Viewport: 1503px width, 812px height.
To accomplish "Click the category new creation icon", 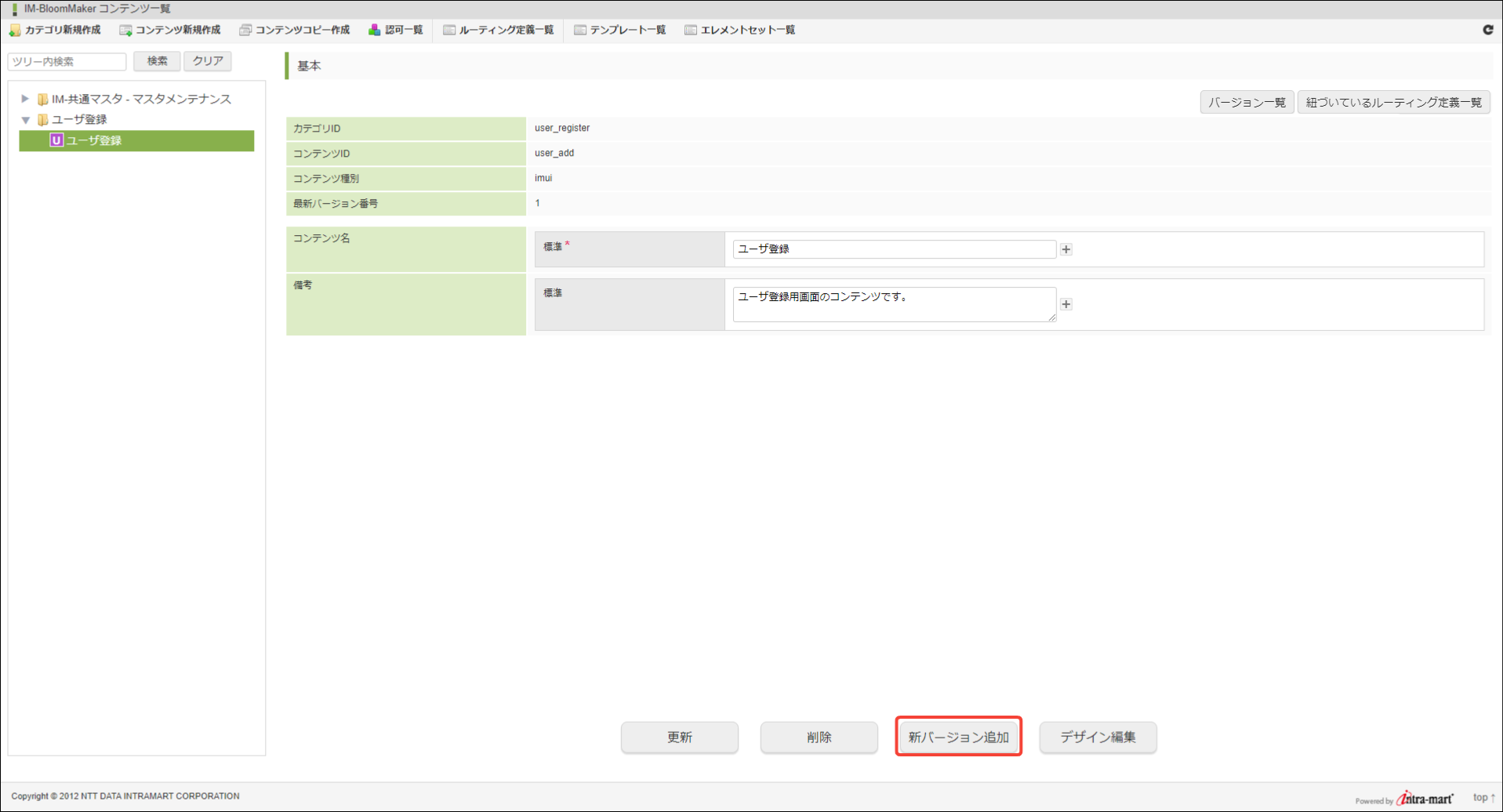I will click(15, 31).
